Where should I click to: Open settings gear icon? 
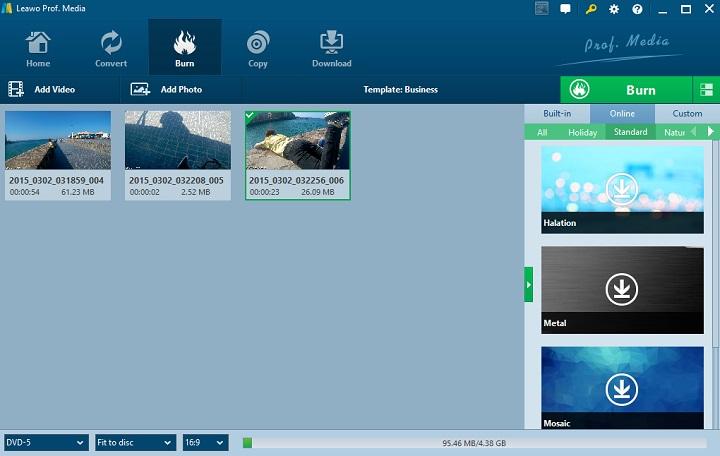click(x=614, y=9)
